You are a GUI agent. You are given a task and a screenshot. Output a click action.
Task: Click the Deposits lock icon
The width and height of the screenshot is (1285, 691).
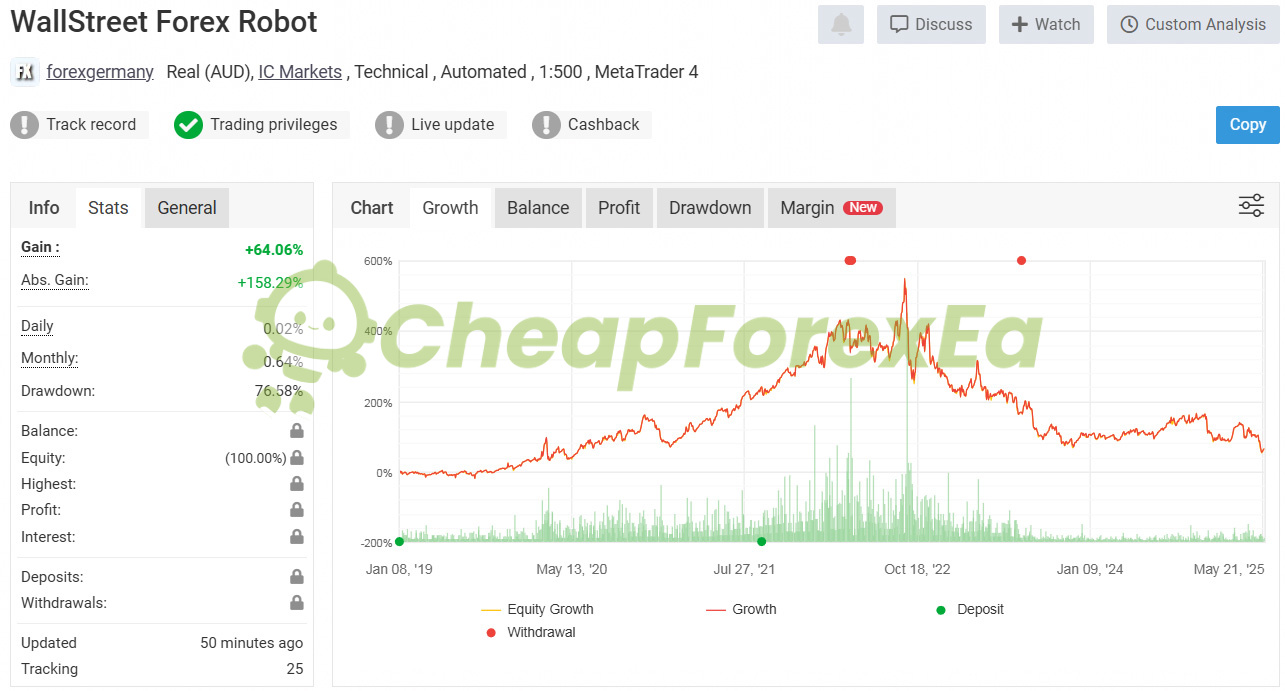(297, 577)
